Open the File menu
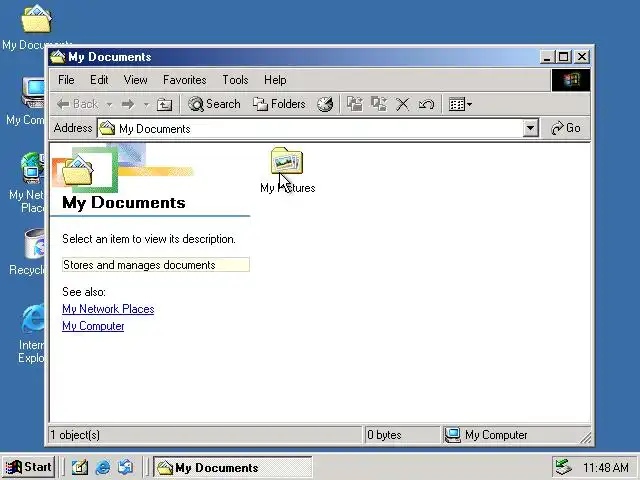This screenshot has height=480, width=640. [66, 80]
